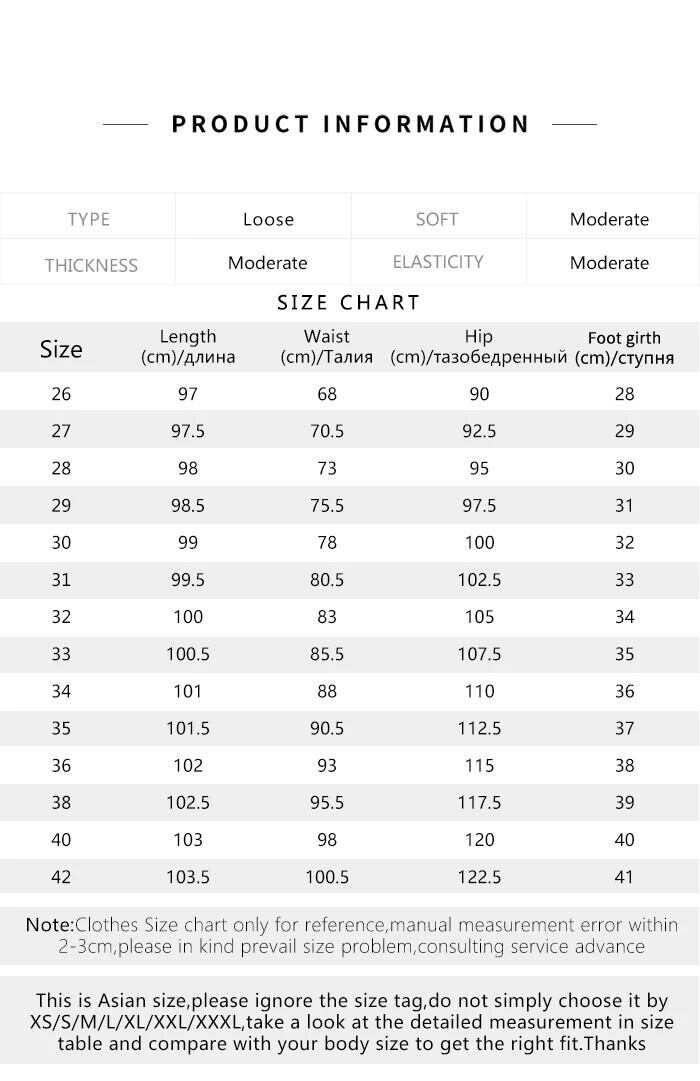The image size is (700, 1081).
Task: Select the 122.5 hip value for size 42
Action: (x=479, y=877)
